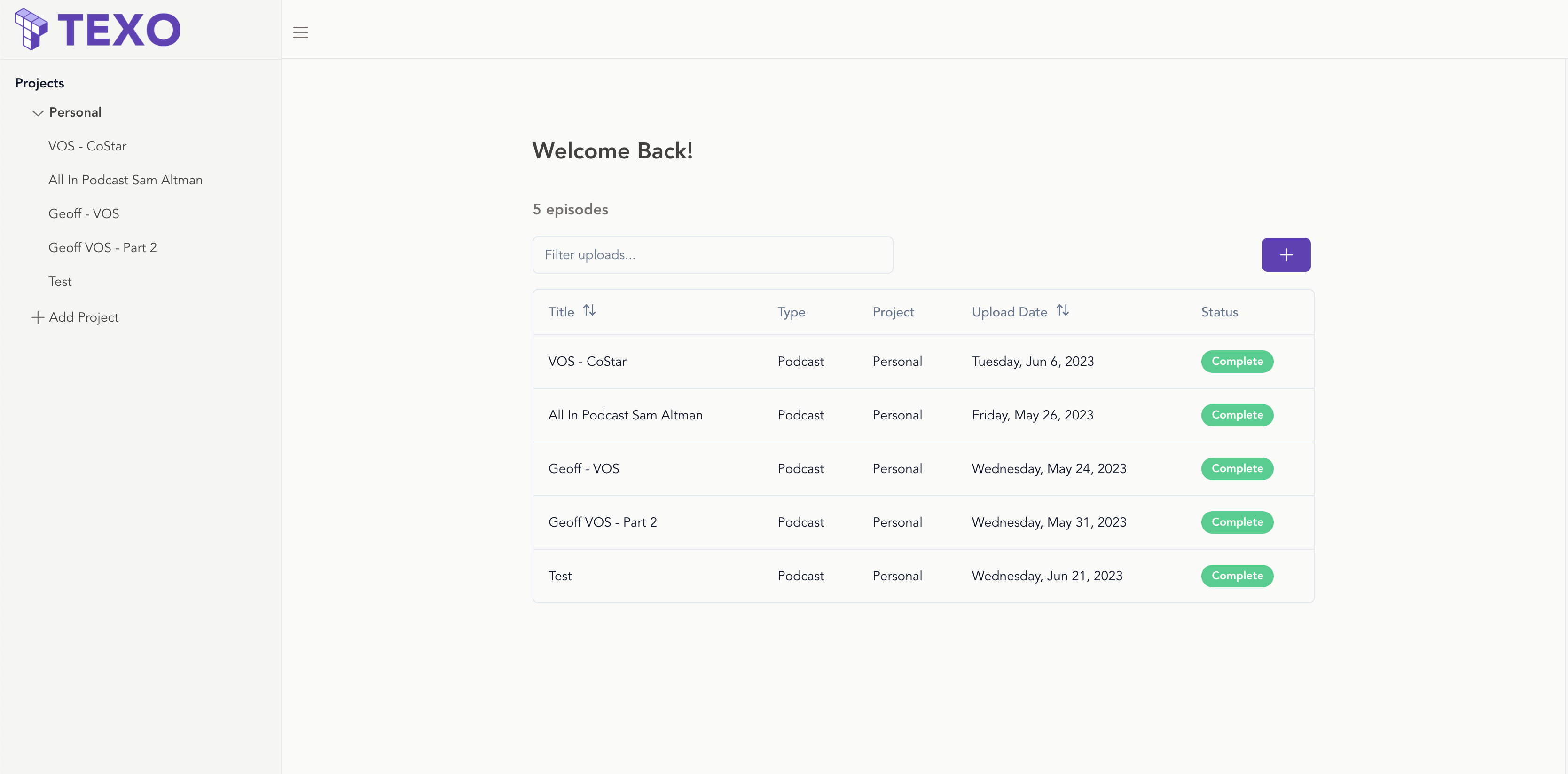Toggle the hamburger sidebar menu
Viewport: 1568px width, 774px height.
[x=301, y=32]
